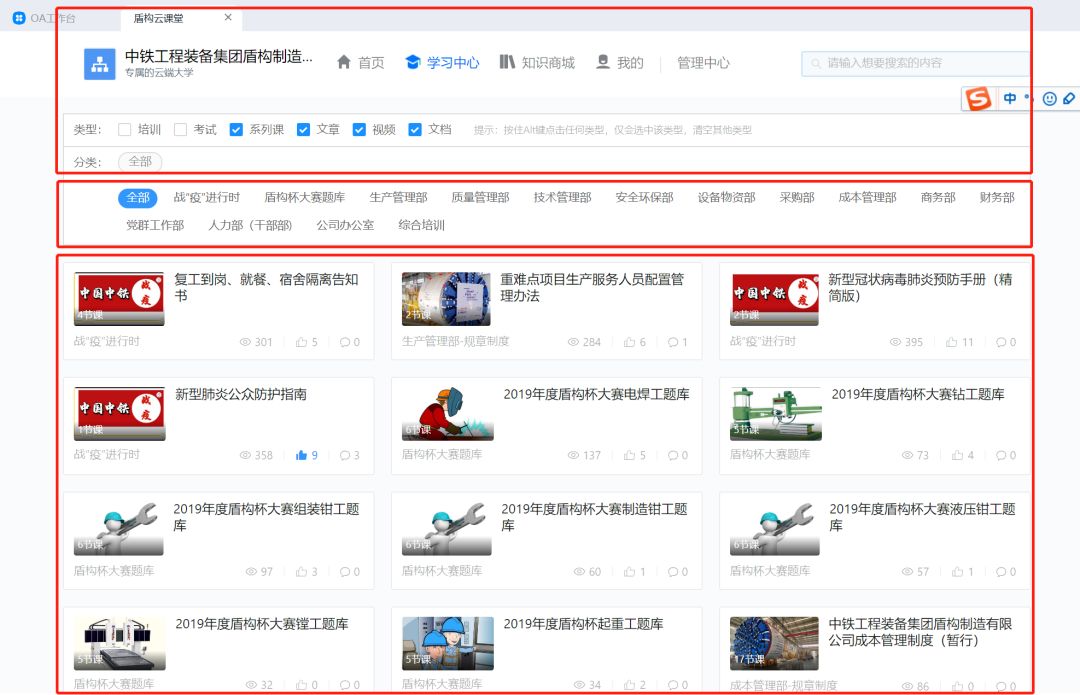Click the Sogou skin pen icon
This screenshot has height=695, width=1080.
point(1069,98)
